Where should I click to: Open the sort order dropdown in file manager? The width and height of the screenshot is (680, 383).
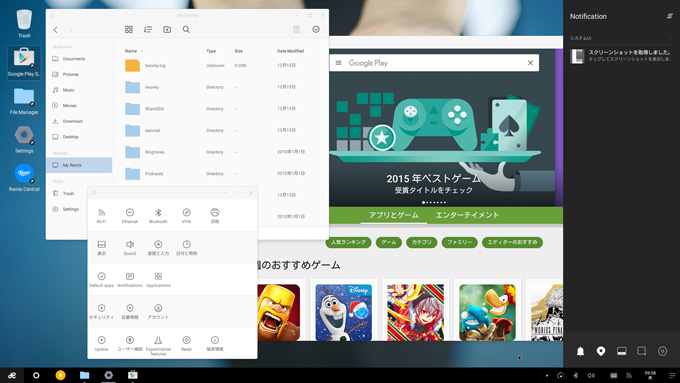point(148,29)
